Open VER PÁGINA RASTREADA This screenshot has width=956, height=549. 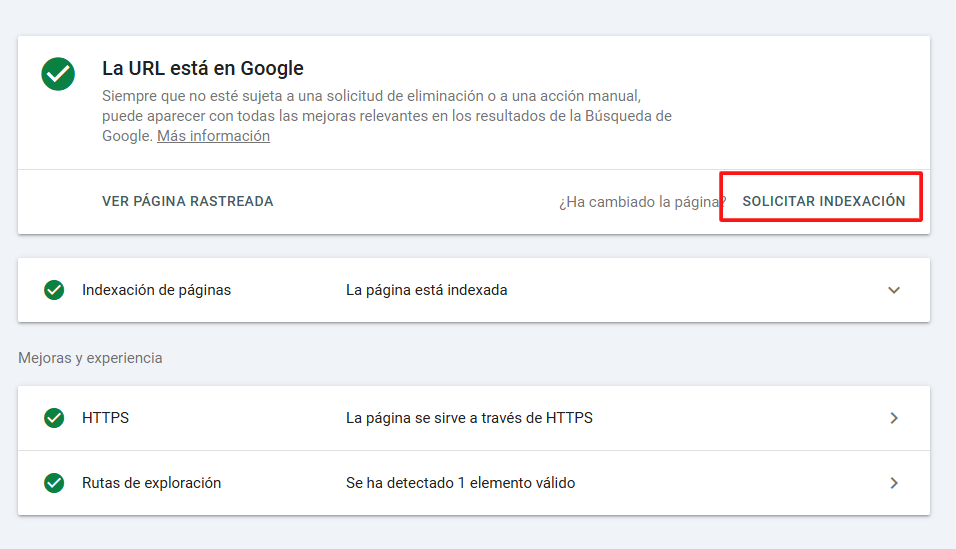click(187, 201)
